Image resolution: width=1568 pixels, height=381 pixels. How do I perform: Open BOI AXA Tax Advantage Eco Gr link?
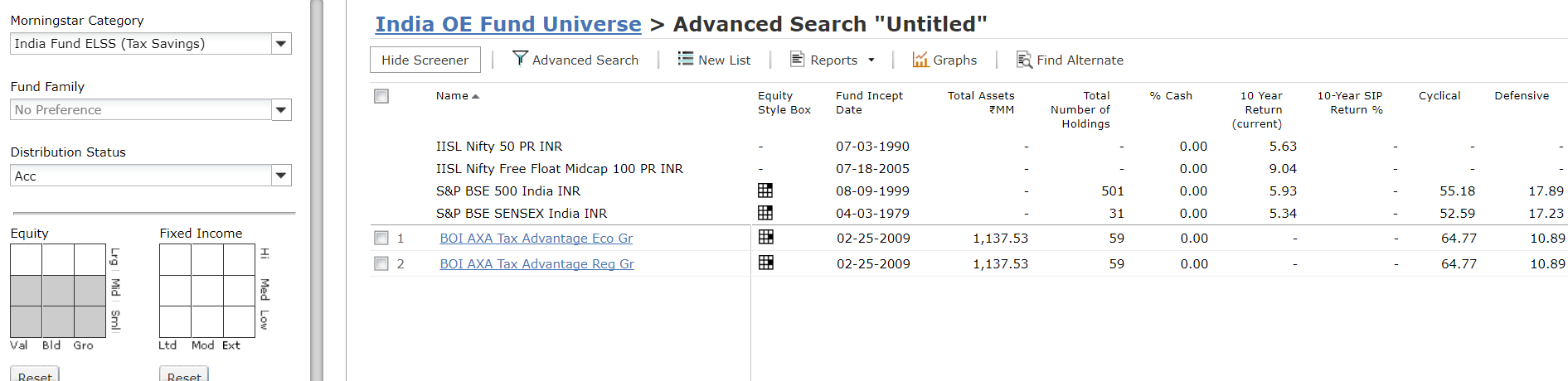click(x=536, y=238)
